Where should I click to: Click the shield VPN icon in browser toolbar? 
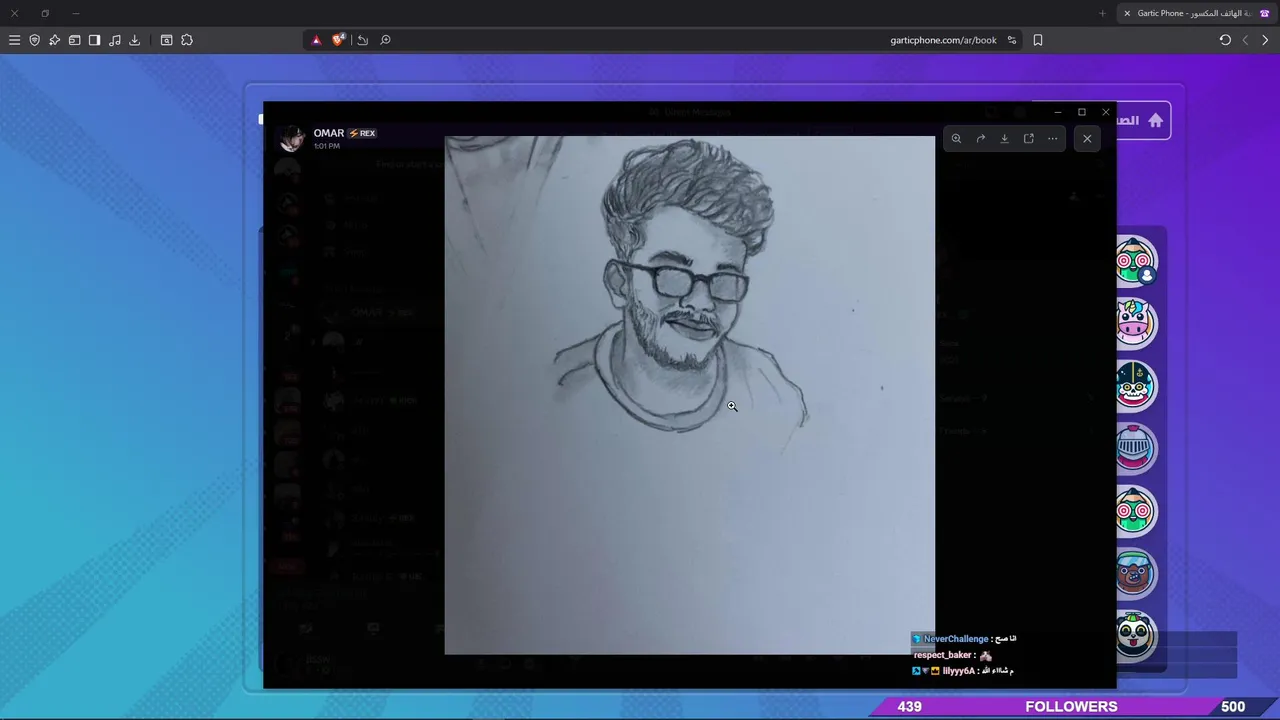click(34, 40)
